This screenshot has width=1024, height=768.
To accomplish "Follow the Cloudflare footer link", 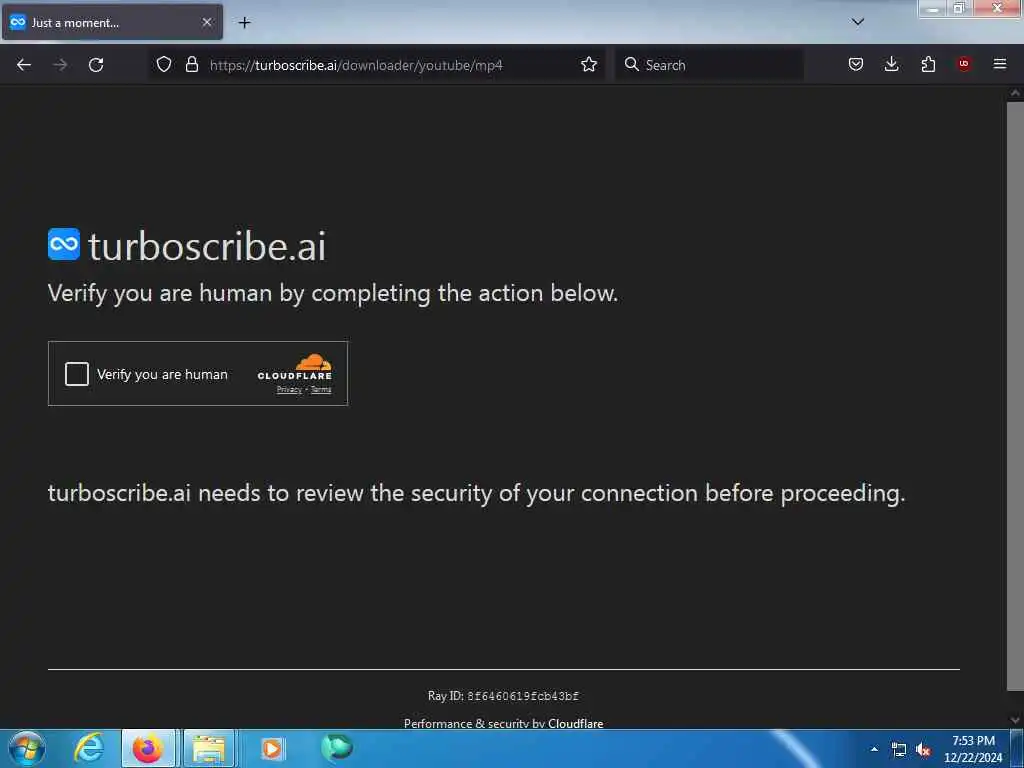I will click(575, 724).
